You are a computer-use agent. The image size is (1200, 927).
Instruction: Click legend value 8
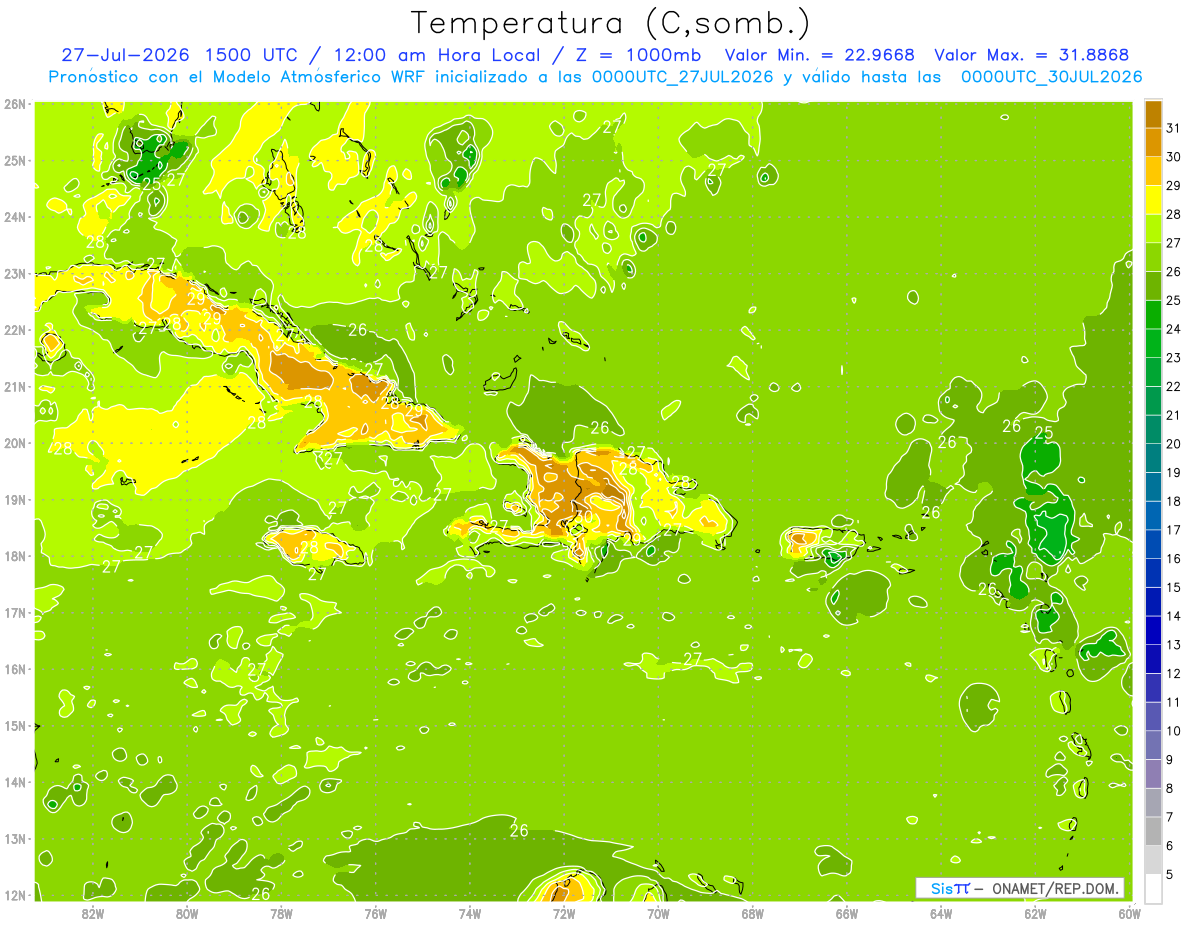tap(1171, 789)
